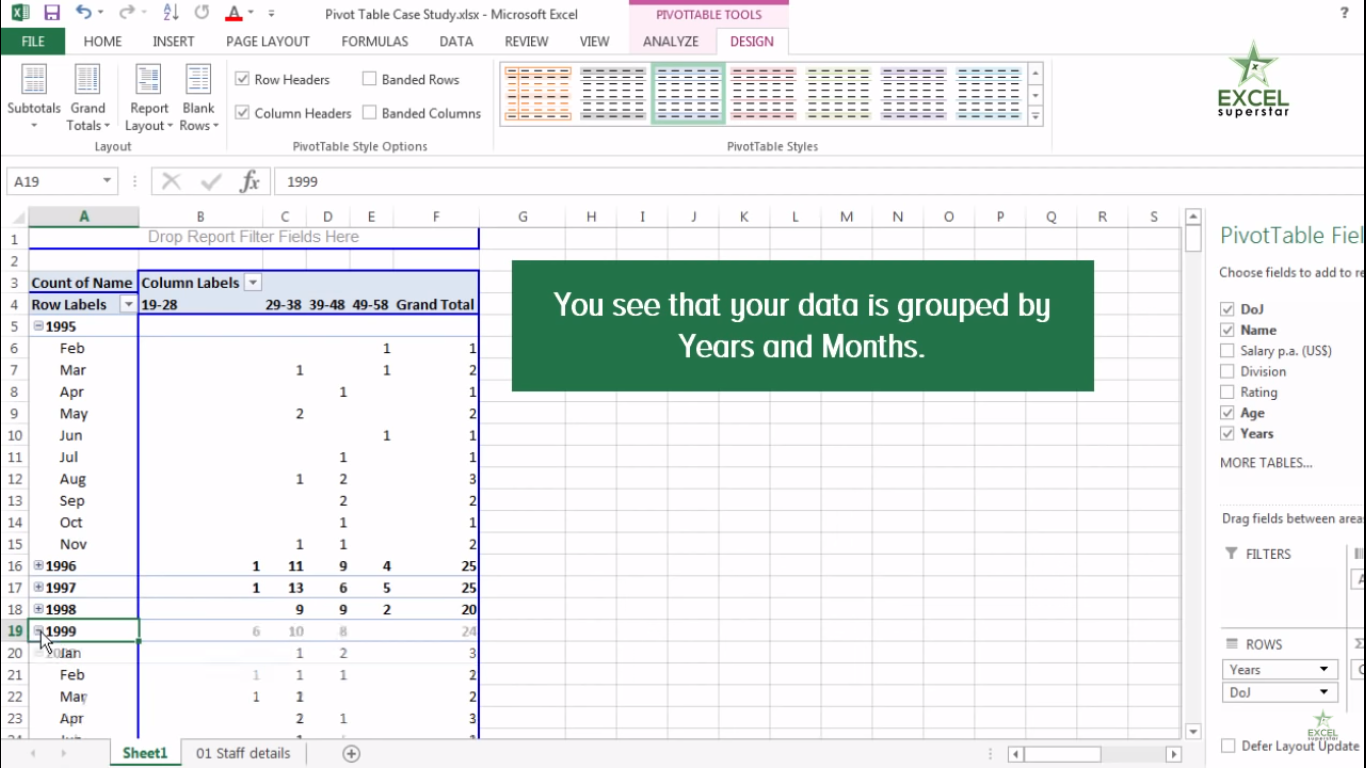Viewport: 1366px width, 768px height.
Task: Switch to the FORMULAS ribbon tab
Action: click(x=375, y=41)
